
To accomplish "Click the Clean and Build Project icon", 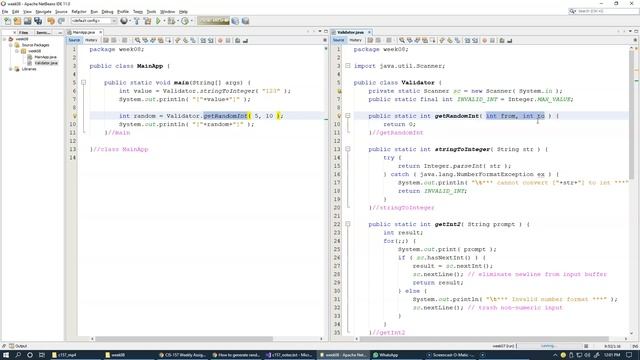I will (147, 21).
